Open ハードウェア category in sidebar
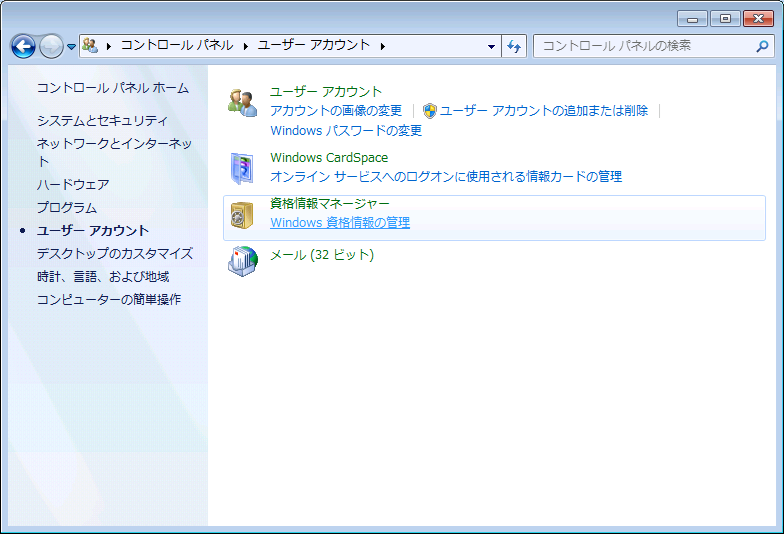 click(x=73, y=184)
